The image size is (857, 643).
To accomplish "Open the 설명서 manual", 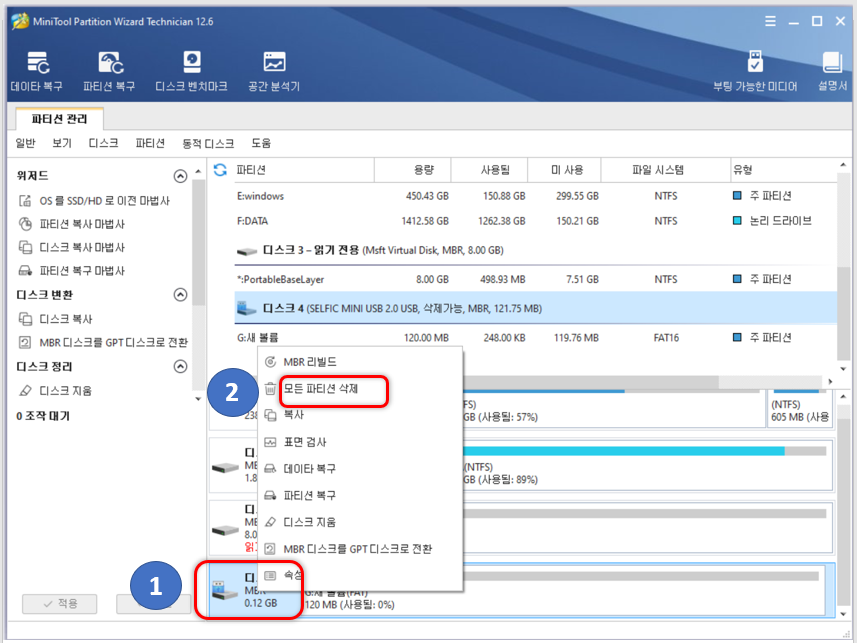I will (832, 71).
